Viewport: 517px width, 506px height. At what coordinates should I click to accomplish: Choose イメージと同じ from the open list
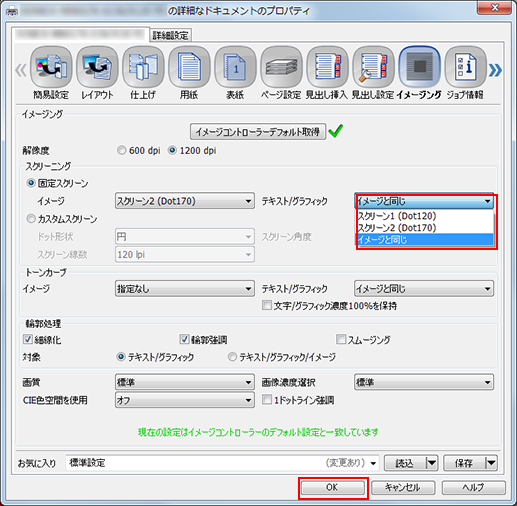pos(425,240)
